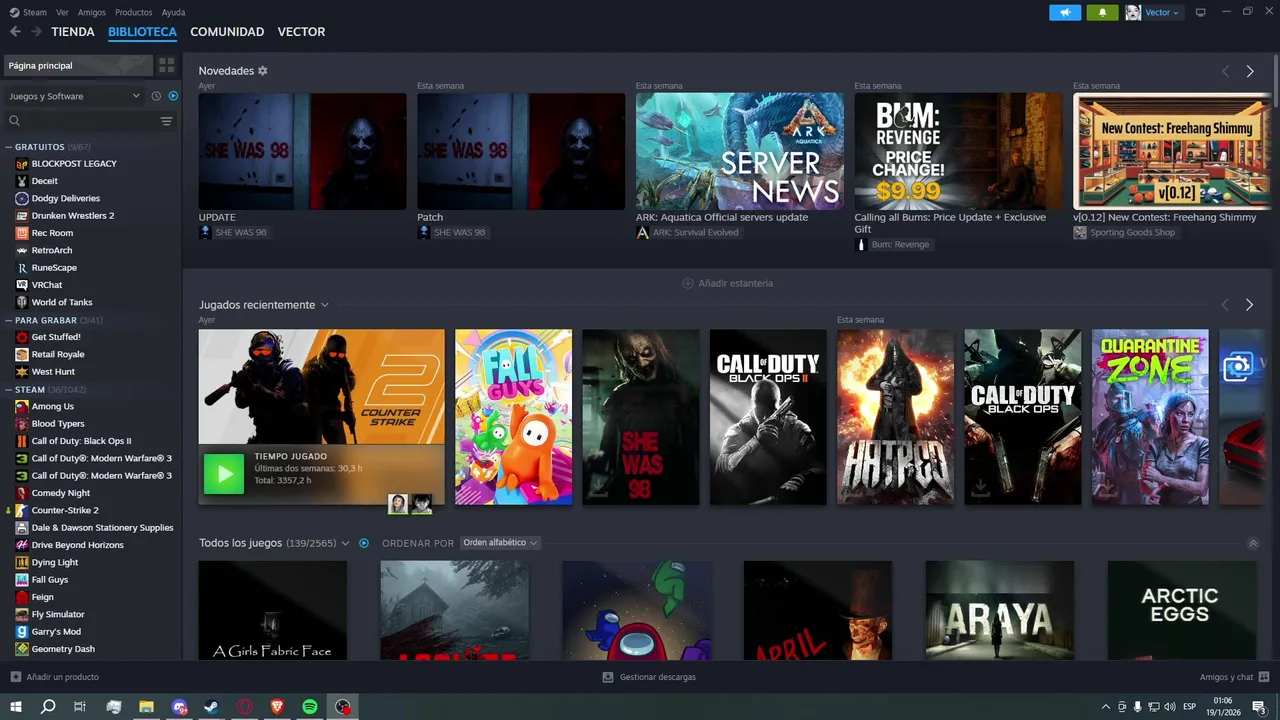Click the Añadir un producto plus icon

click(15, 677)
